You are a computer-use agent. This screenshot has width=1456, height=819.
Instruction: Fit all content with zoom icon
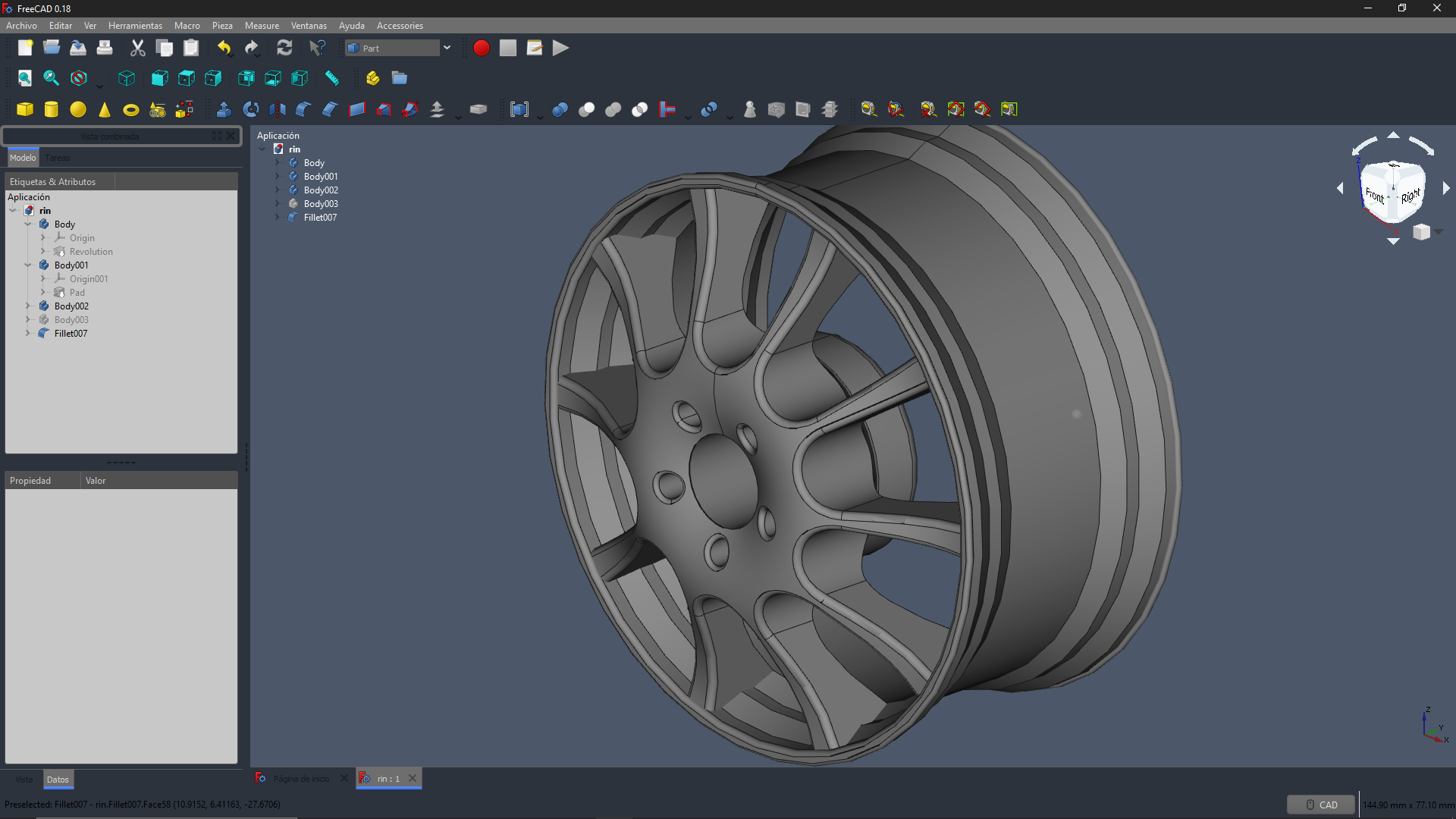pyautogui.click(x=24, y=78)
